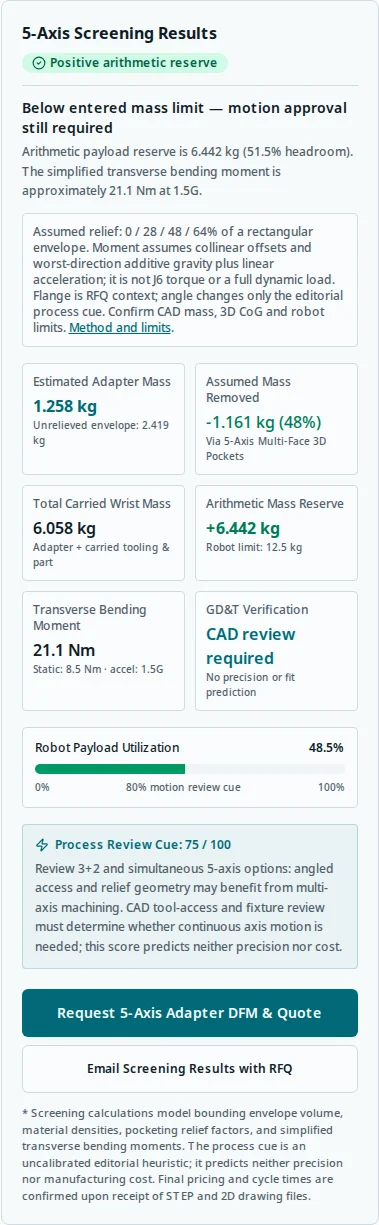Click the 100% label under the progress bar
379x1225 pixels.
(x=331, y=787)
